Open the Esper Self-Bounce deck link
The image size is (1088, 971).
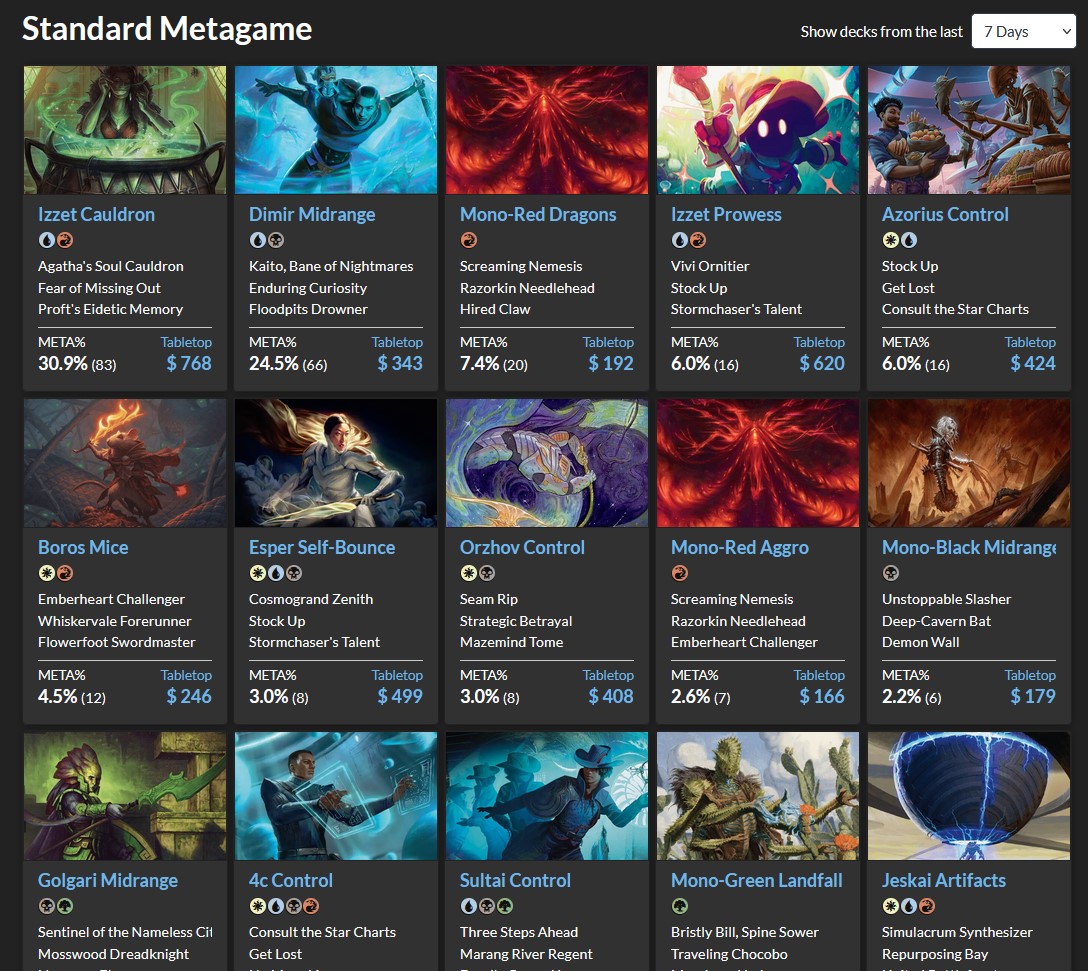pos(322,548)
